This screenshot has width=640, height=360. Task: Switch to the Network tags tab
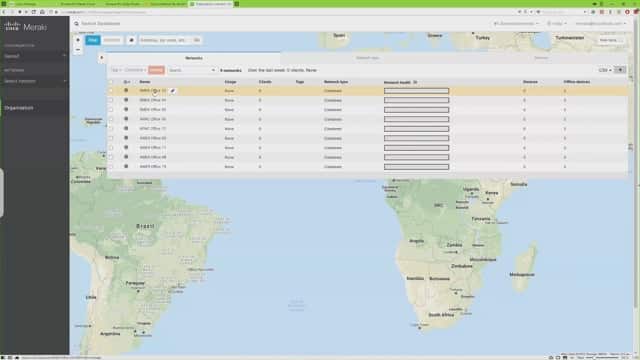click(x=367, y=58)
